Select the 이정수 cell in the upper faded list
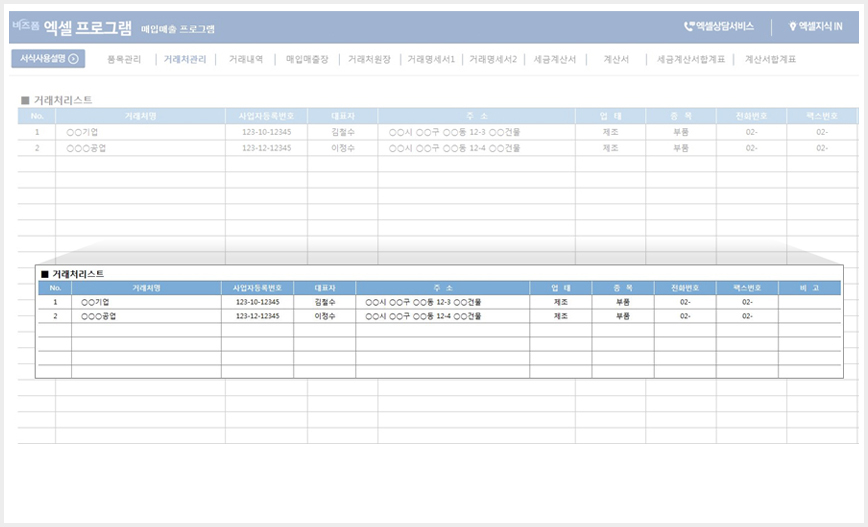 tap(343, 148)
